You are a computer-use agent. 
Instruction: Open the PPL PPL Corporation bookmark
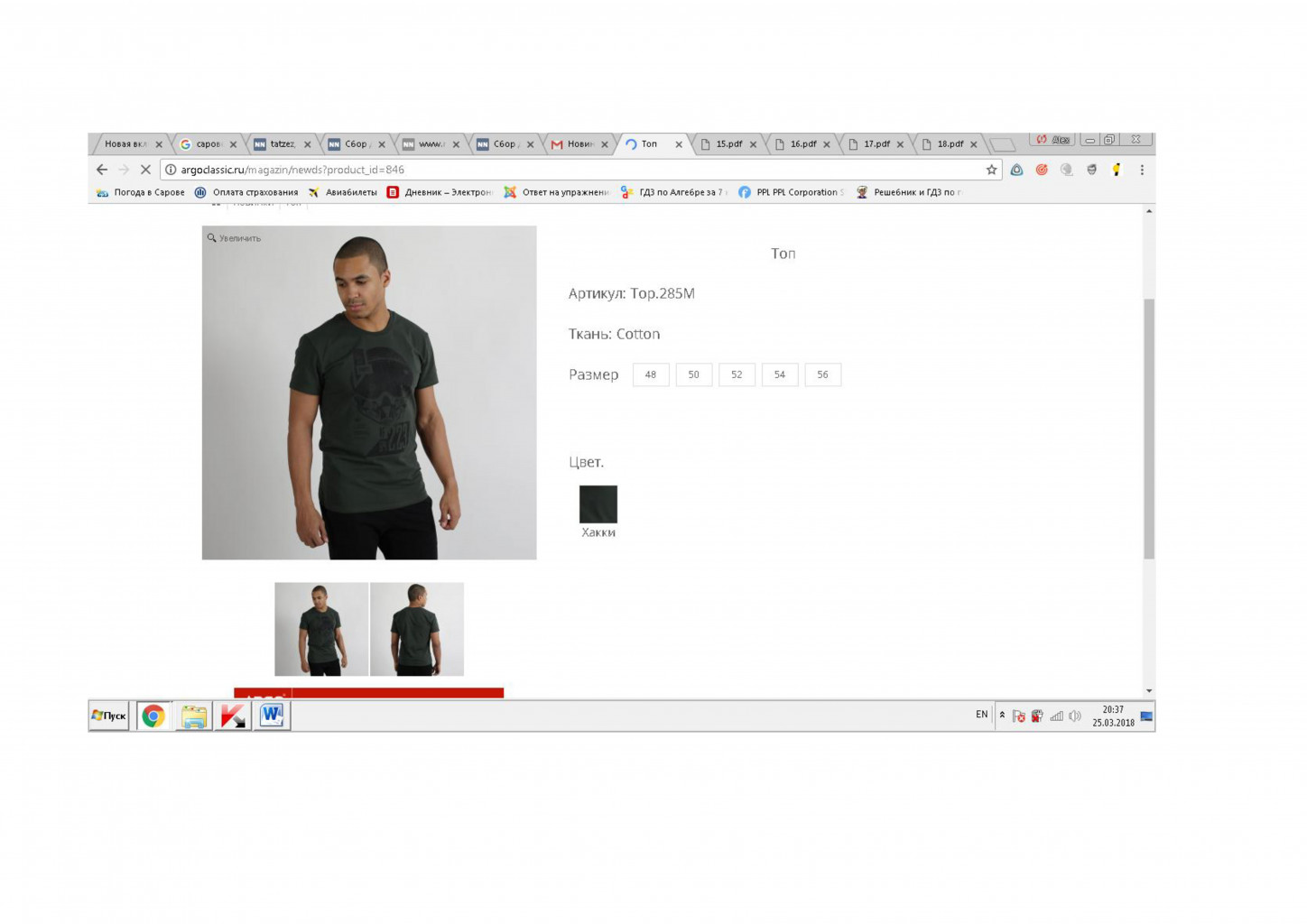coord(791,192)
